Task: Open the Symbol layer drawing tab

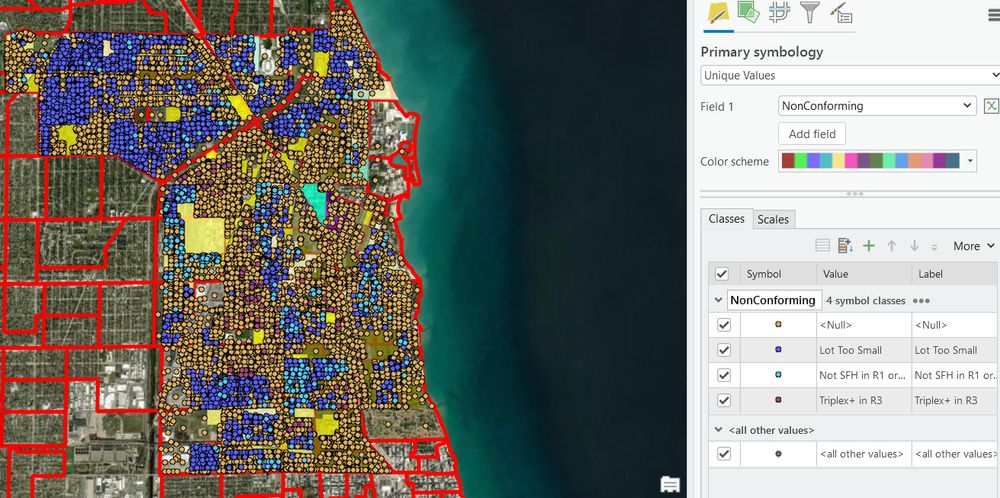Action: point(779,12)
